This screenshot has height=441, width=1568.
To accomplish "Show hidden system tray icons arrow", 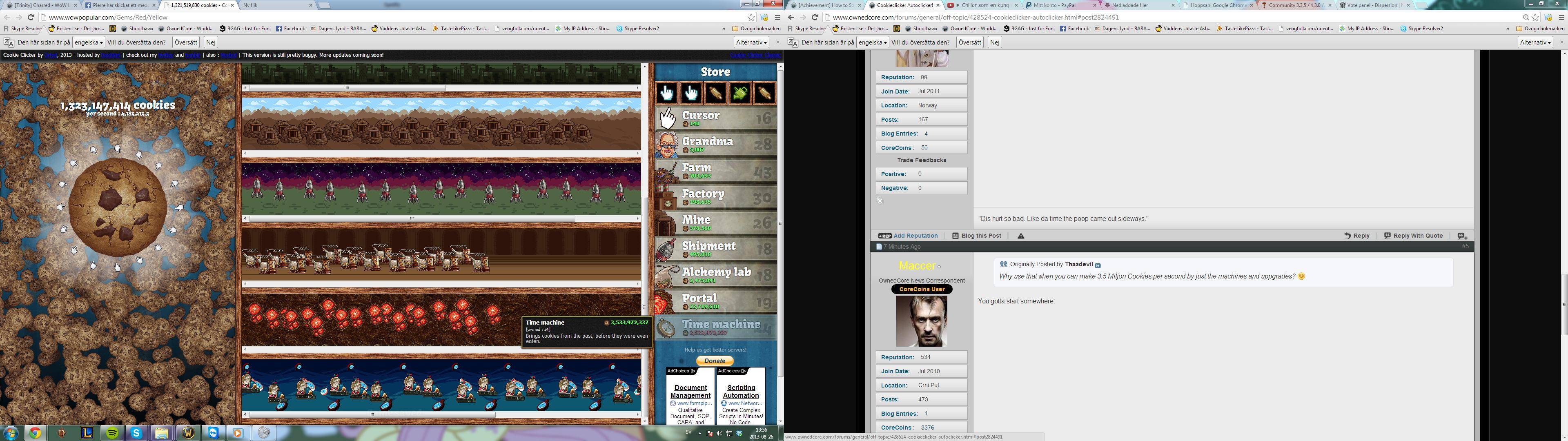I will click(x=699, y=434).
